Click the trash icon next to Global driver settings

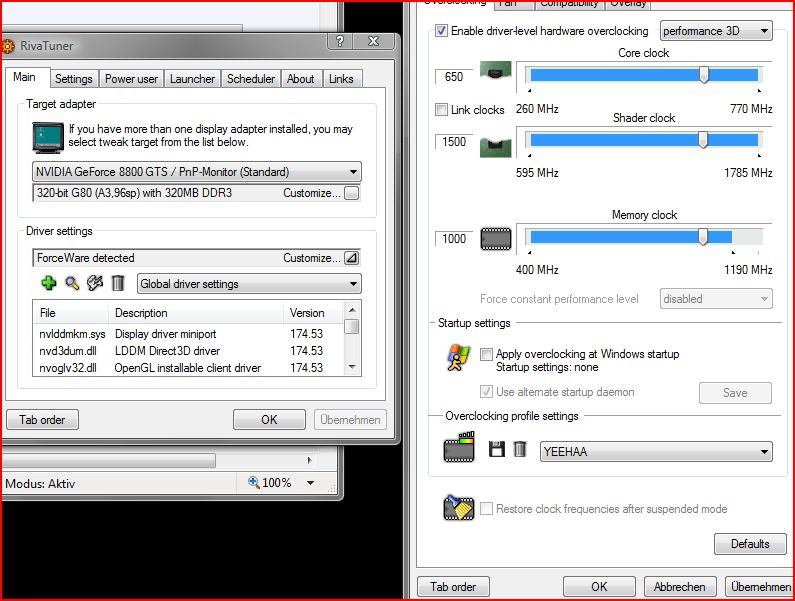(118, 283)
